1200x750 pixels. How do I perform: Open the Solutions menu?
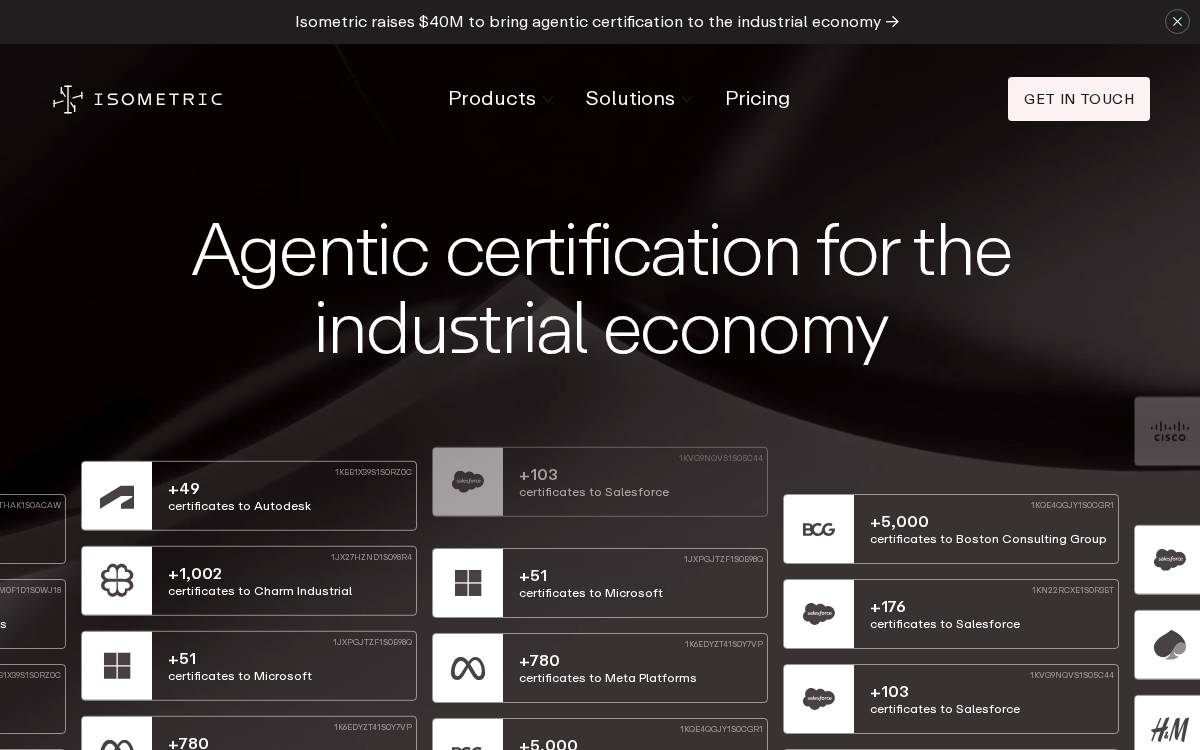[630, 98]
